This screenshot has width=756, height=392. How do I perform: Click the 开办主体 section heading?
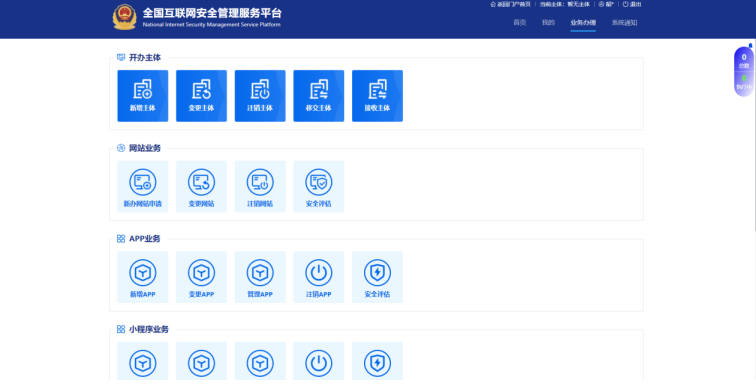click(145, 57)
